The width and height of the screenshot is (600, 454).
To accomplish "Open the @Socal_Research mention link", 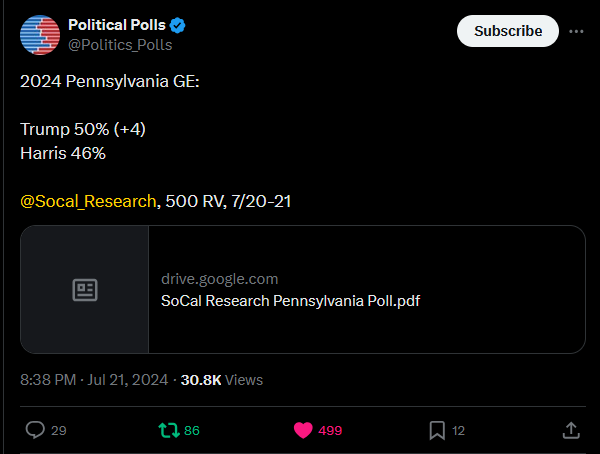I will click(x=88, y=202).
